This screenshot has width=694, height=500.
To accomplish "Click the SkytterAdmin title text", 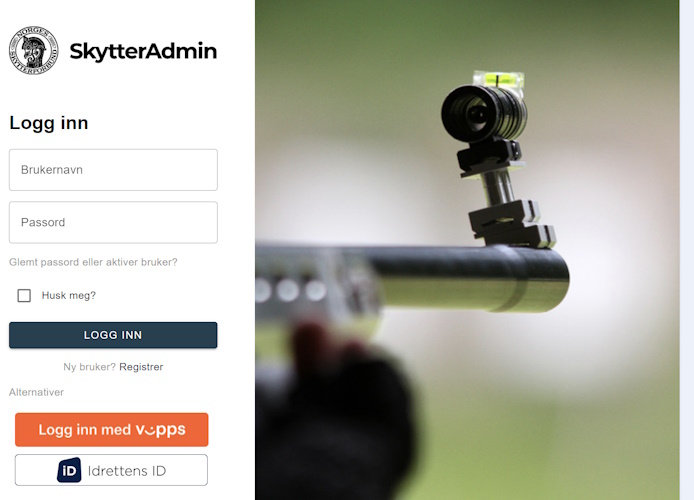I will (143, 51).
